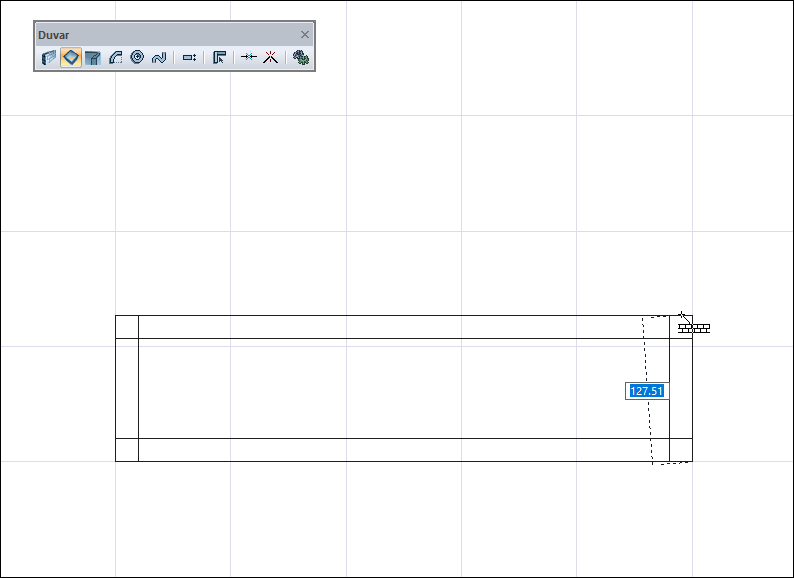
Task: Select the circular wall tool
Action: coord(137,57)
